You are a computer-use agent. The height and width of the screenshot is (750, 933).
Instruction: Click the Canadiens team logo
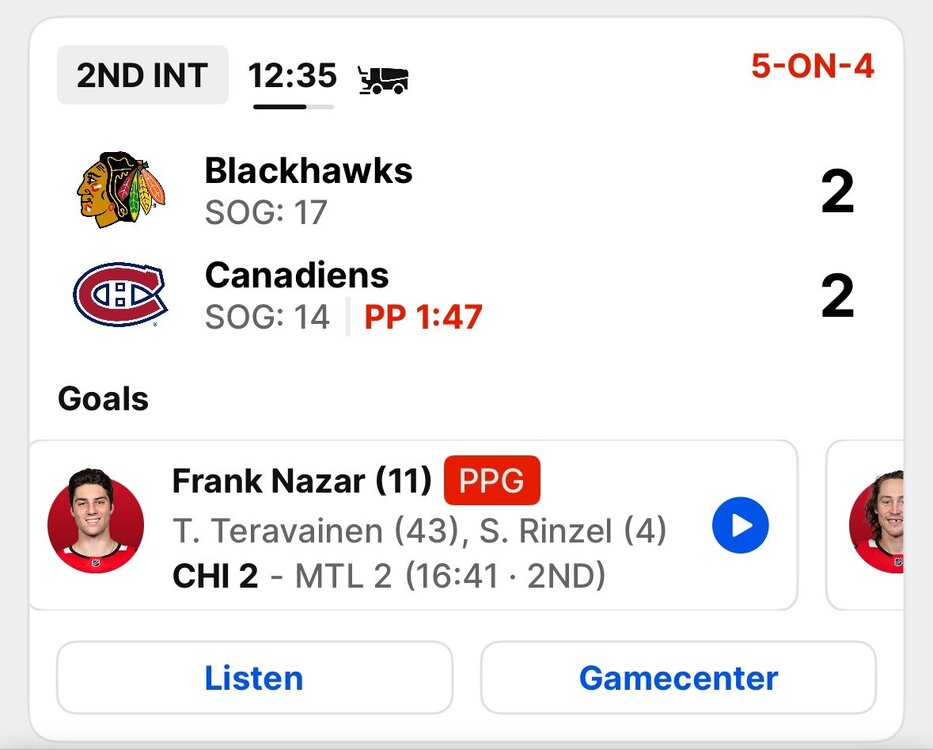[x=120, y=295]
